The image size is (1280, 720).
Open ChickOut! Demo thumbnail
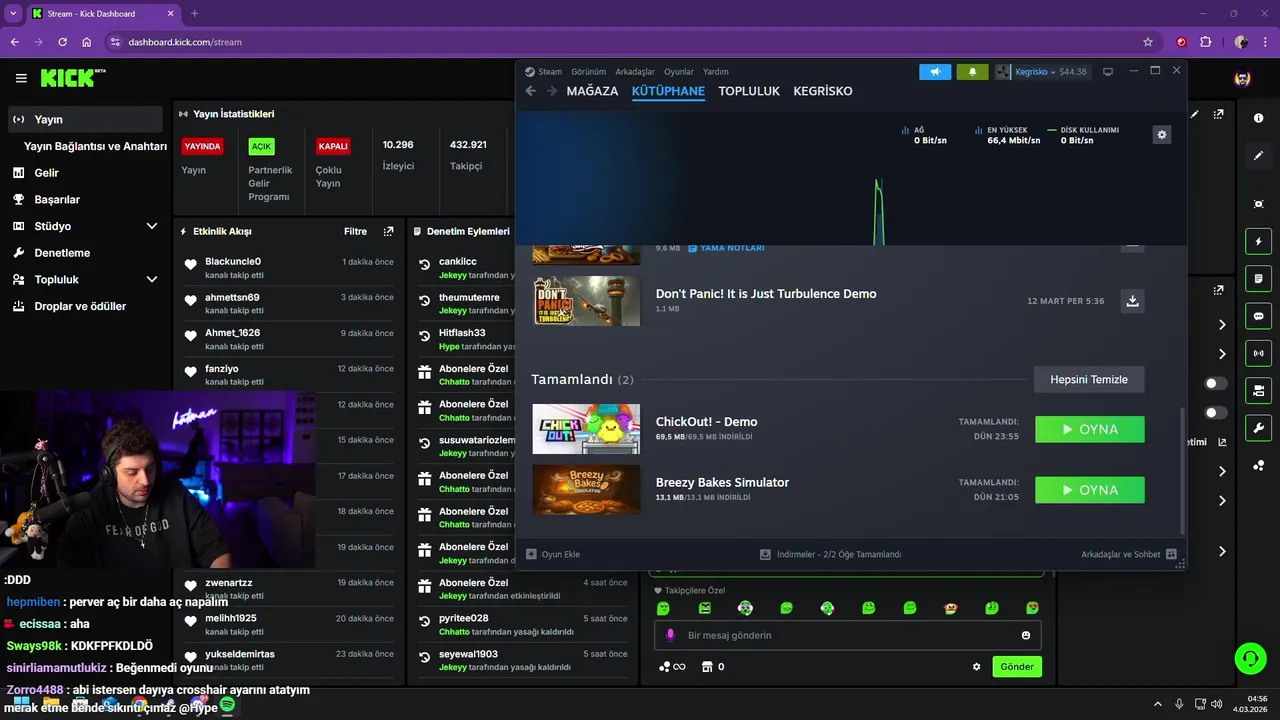pos(586,429)
